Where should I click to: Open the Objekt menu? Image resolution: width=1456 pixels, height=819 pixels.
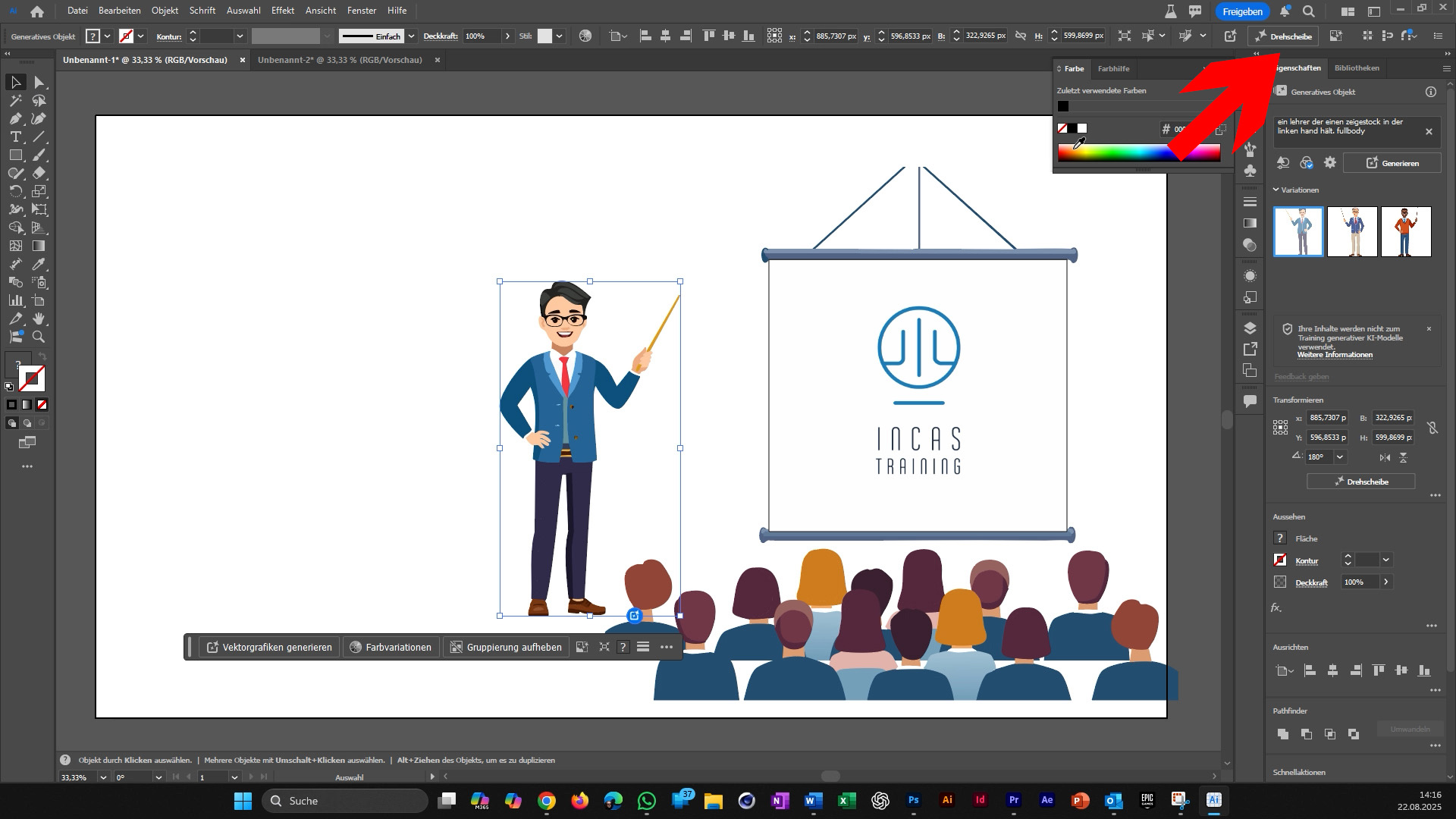click(x=165, y=11)
